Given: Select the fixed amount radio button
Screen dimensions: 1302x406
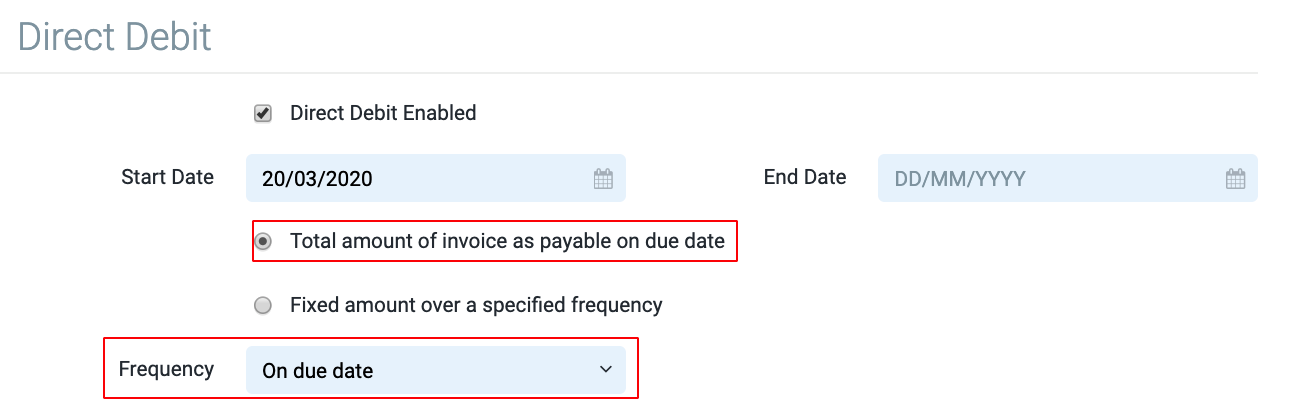Looking at the screenshot, I should tap(263, 305).
